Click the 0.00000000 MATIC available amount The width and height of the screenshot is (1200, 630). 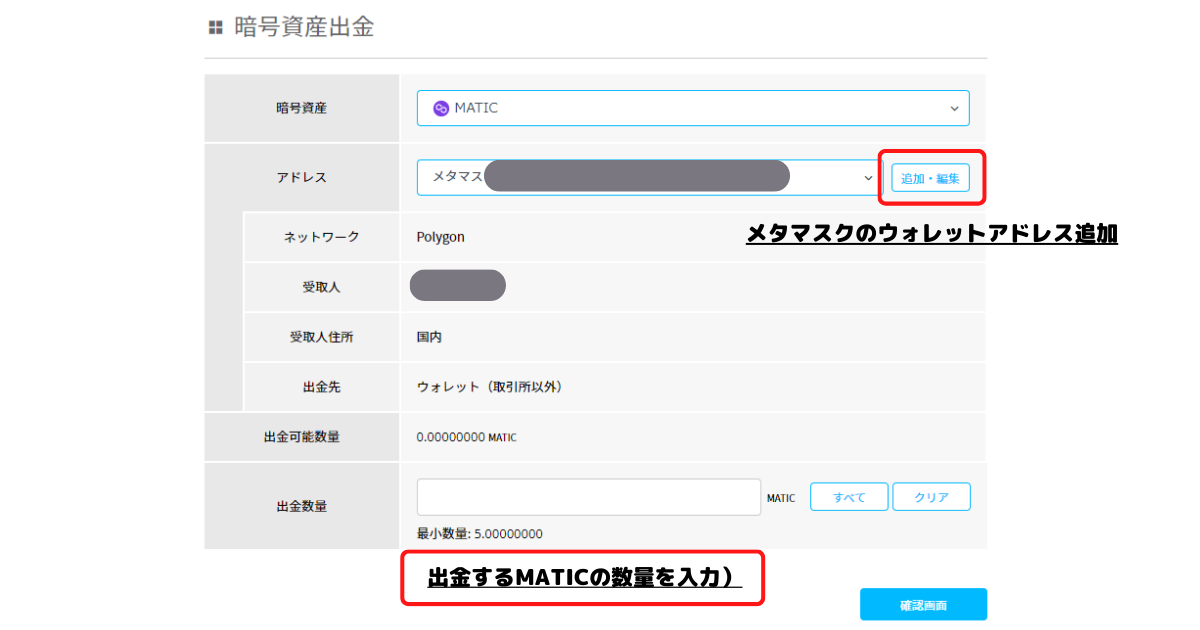(466, 437)
